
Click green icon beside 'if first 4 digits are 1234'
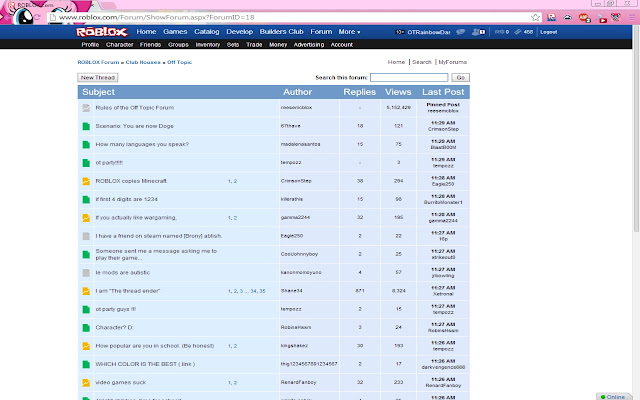click(86, 199)
